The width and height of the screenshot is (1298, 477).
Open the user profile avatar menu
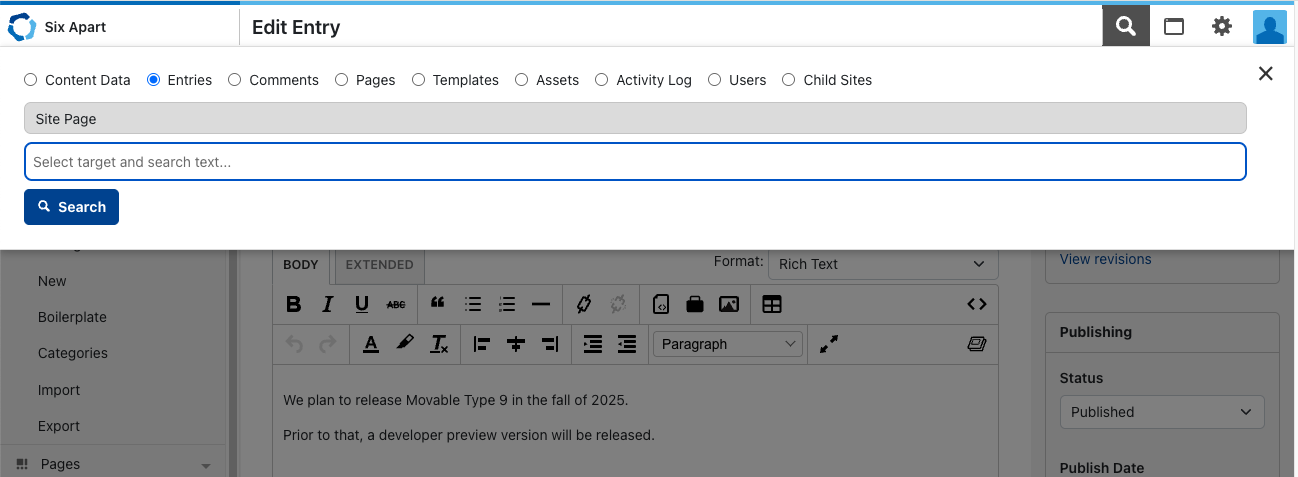point(1269,27)
